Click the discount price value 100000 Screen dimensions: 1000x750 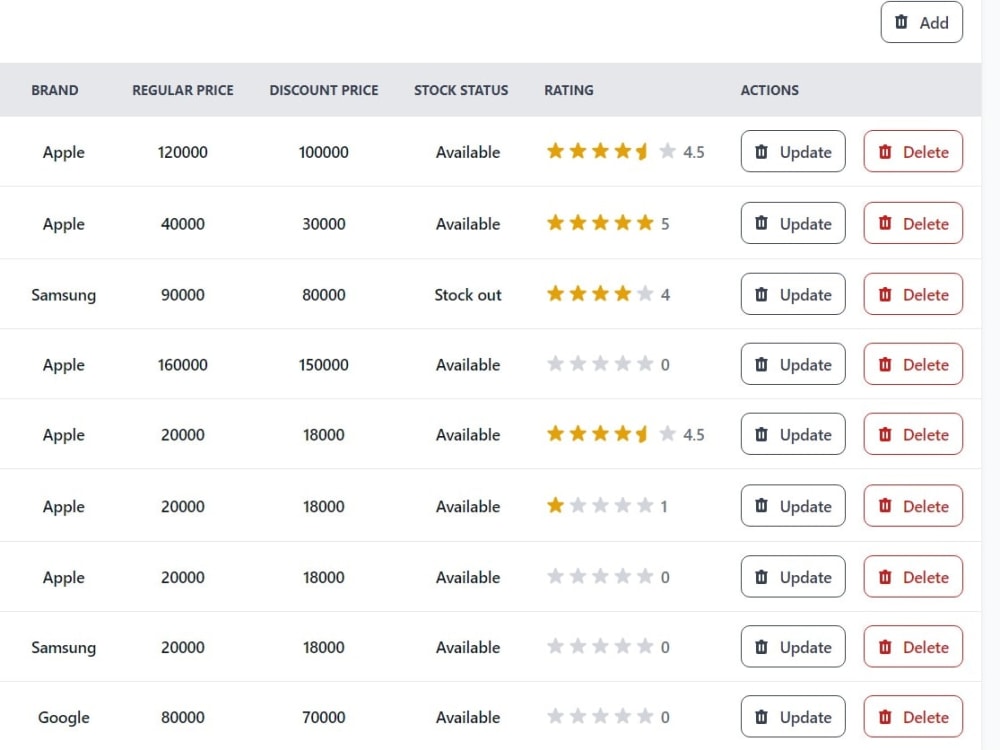point(324,152)
